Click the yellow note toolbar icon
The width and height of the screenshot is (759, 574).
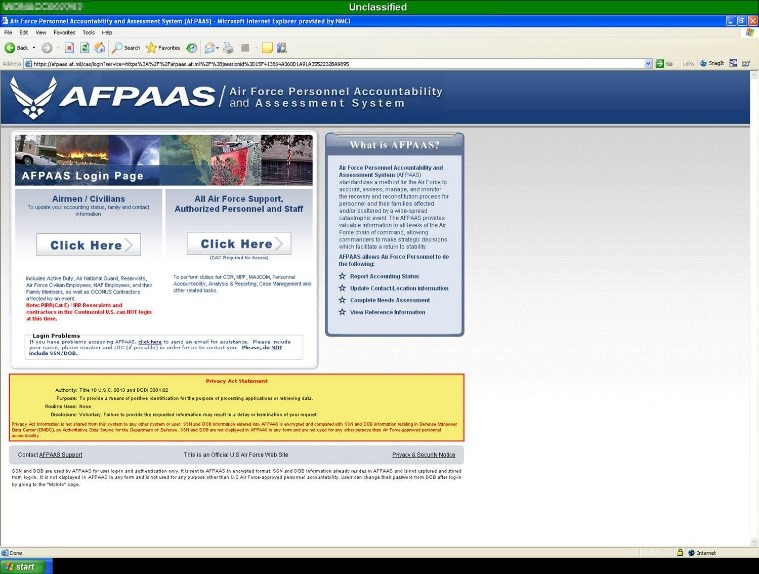(267, 47)
